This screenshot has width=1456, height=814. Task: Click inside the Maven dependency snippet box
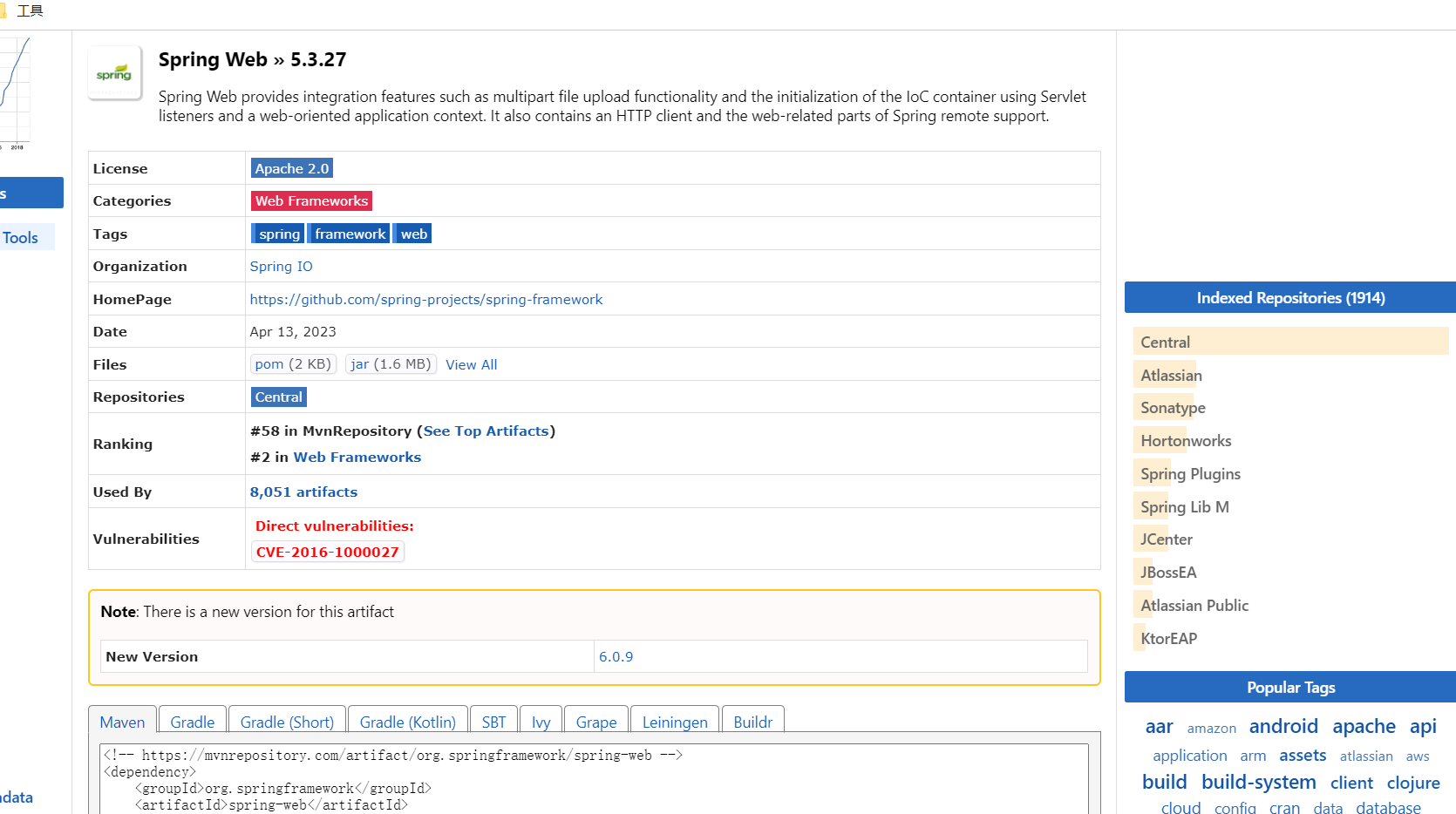pos(595,779)
